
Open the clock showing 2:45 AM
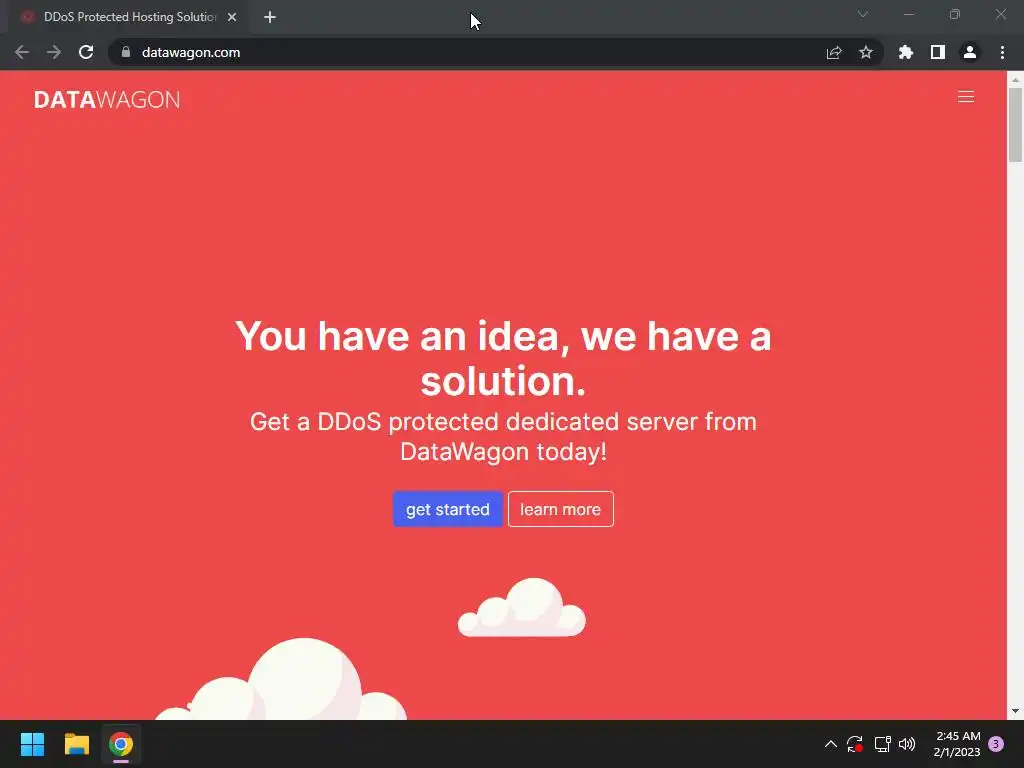[957, 744]
